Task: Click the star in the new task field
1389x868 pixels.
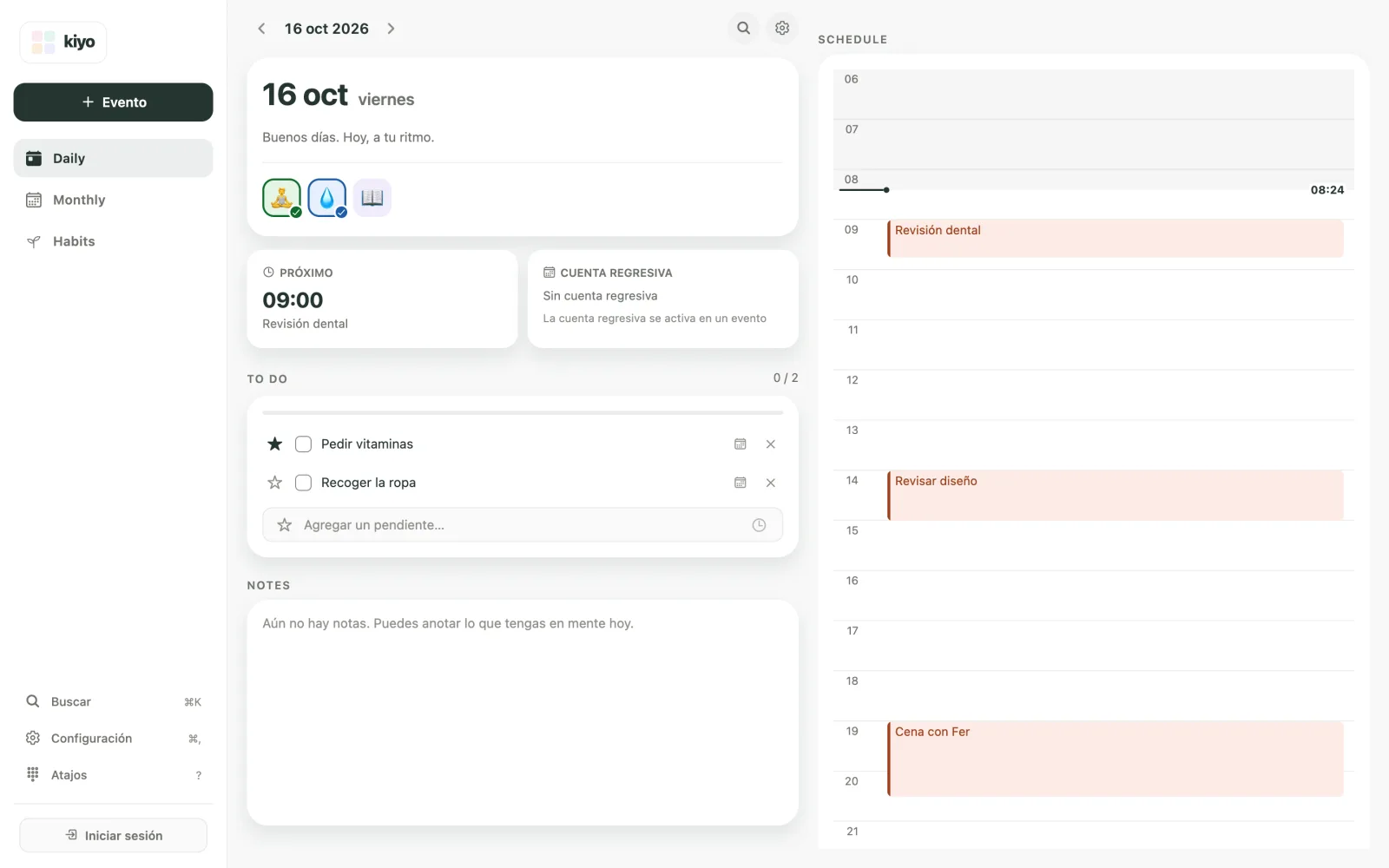Action: pyautogui.click(x=284, y=525)
